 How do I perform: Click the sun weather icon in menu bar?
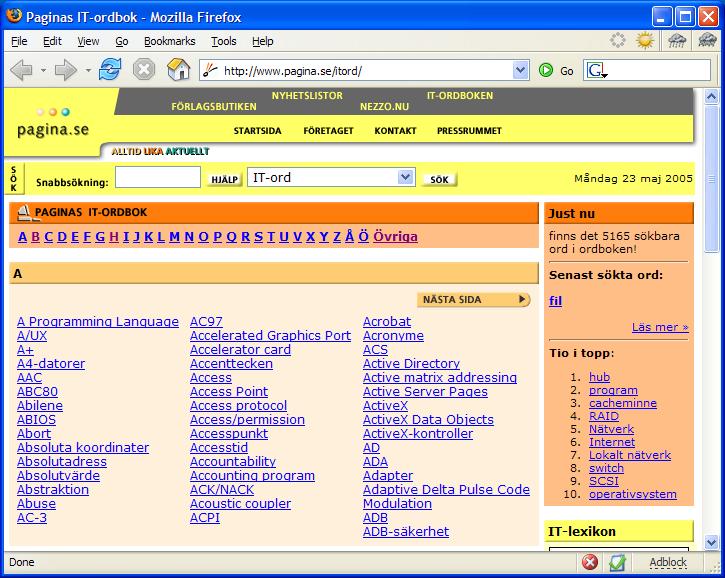[645, 41]
